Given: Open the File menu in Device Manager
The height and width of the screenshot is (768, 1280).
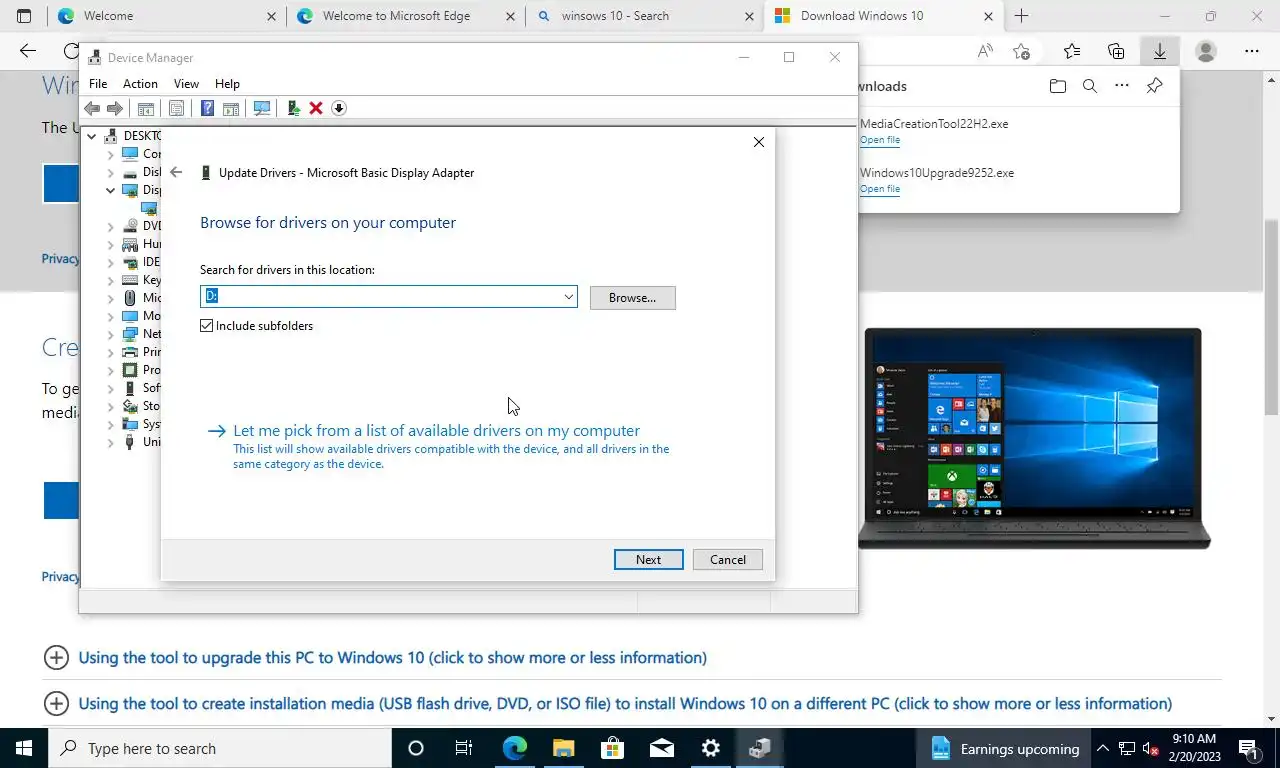Looking at the screenshot, I should pos(98,84).
